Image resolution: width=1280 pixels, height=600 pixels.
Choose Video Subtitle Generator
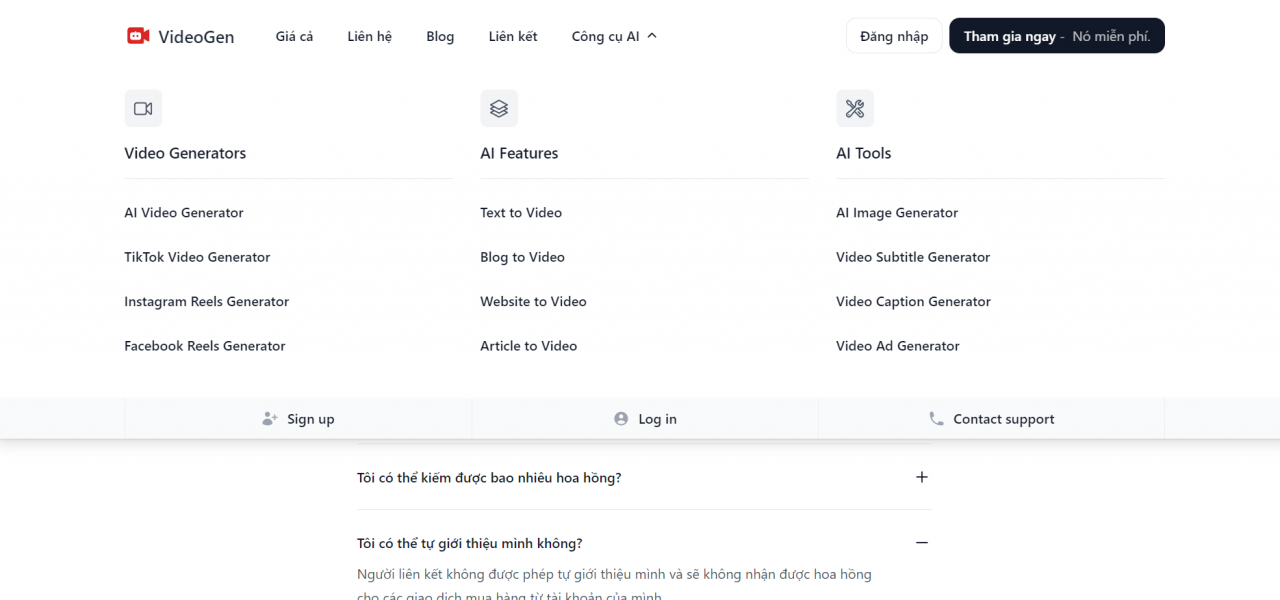[x=913, y=257]
